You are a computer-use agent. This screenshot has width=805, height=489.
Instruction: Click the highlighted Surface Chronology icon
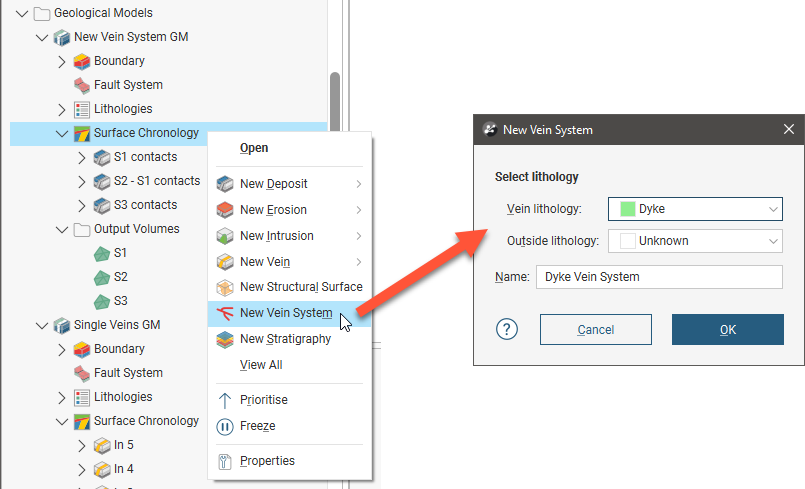click(x=82, y=134)
